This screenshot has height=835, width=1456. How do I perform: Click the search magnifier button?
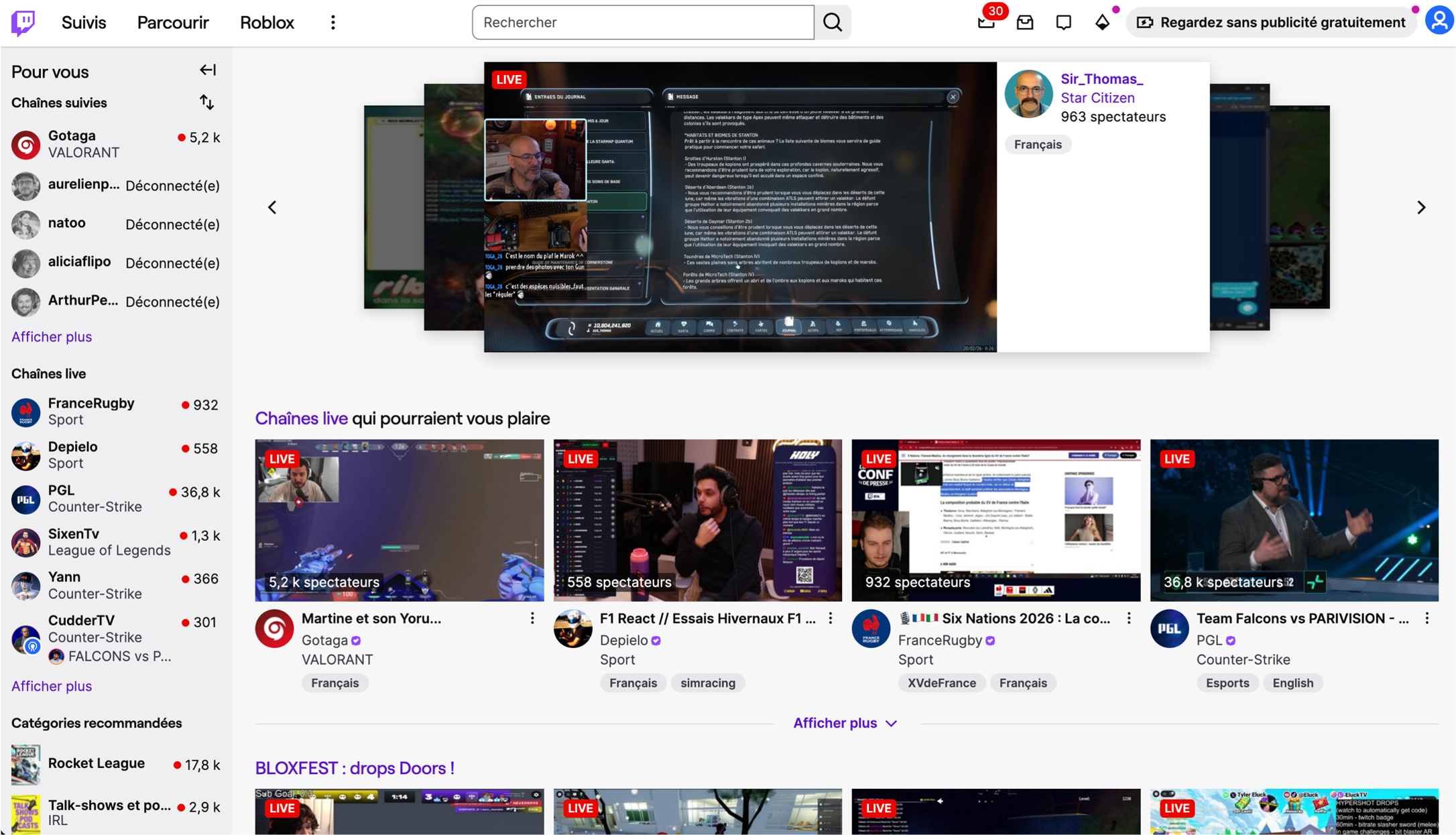[833, 22]
